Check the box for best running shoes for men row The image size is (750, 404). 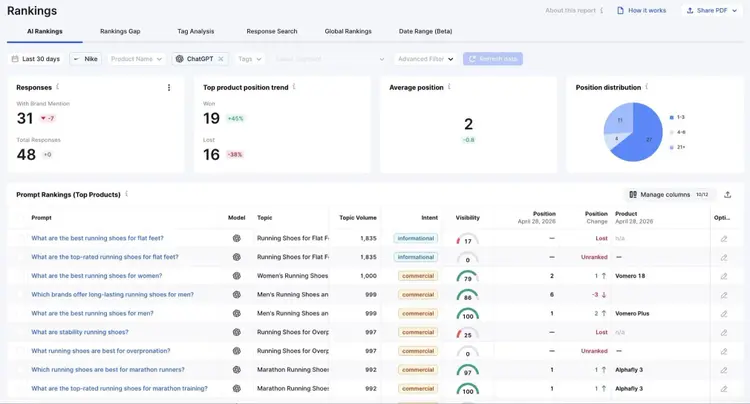[x=21, y=313]
